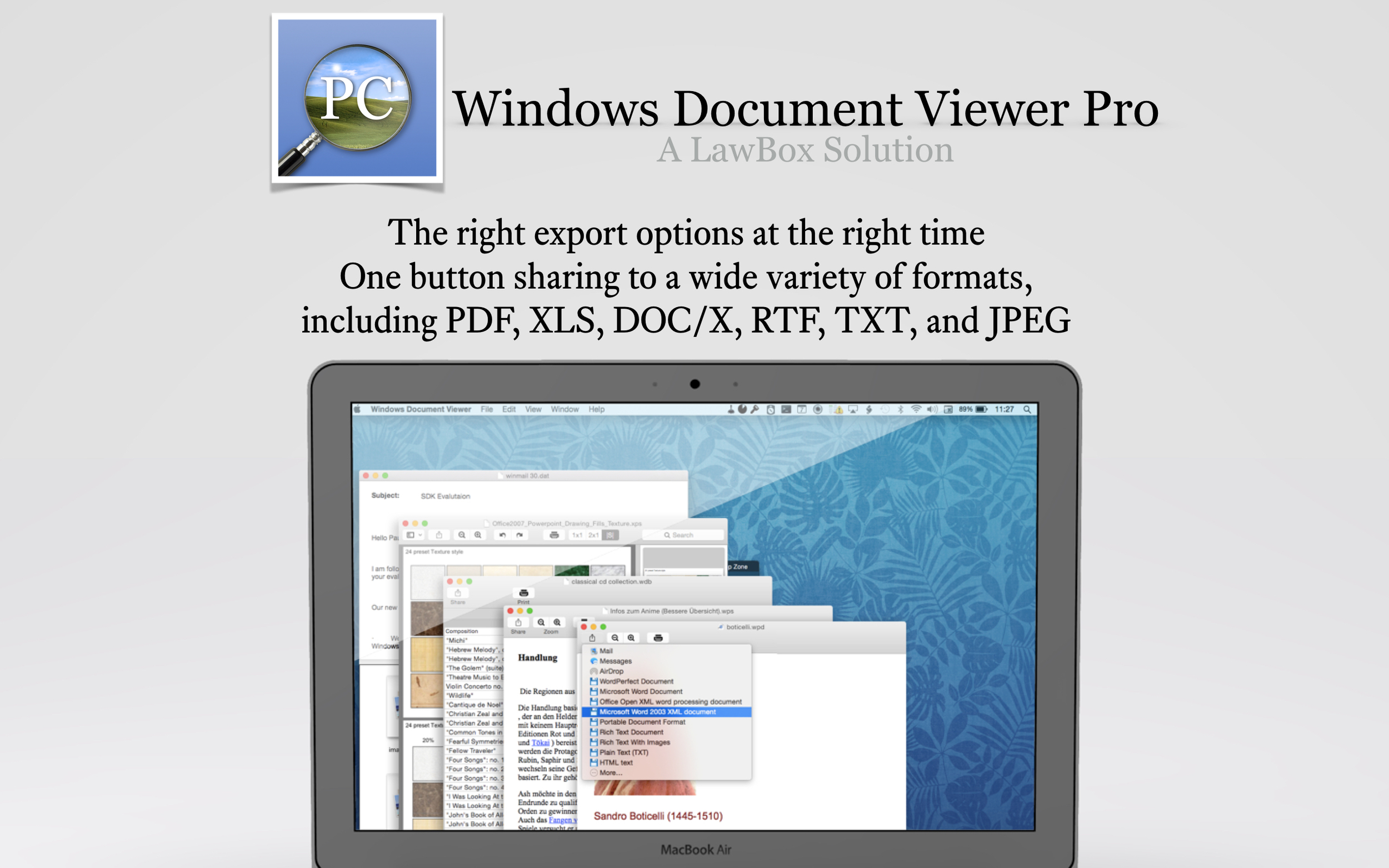This screenshot has height=868, width=1389.
Task: Select the 2x1 page layout option
Action: [x=593, y=535]
